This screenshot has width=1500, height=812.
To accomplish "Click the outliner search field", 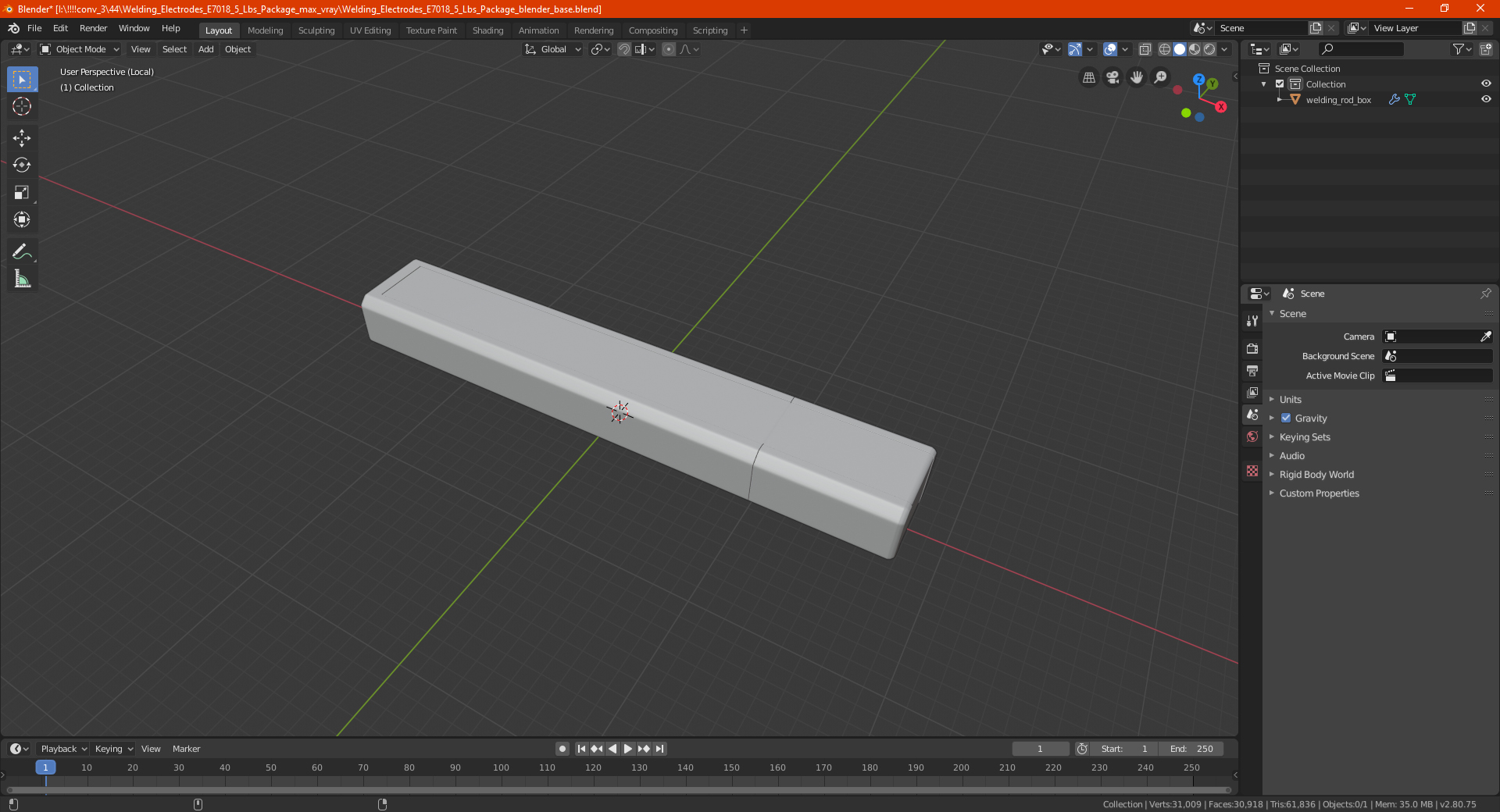I will coord(1360,49).
